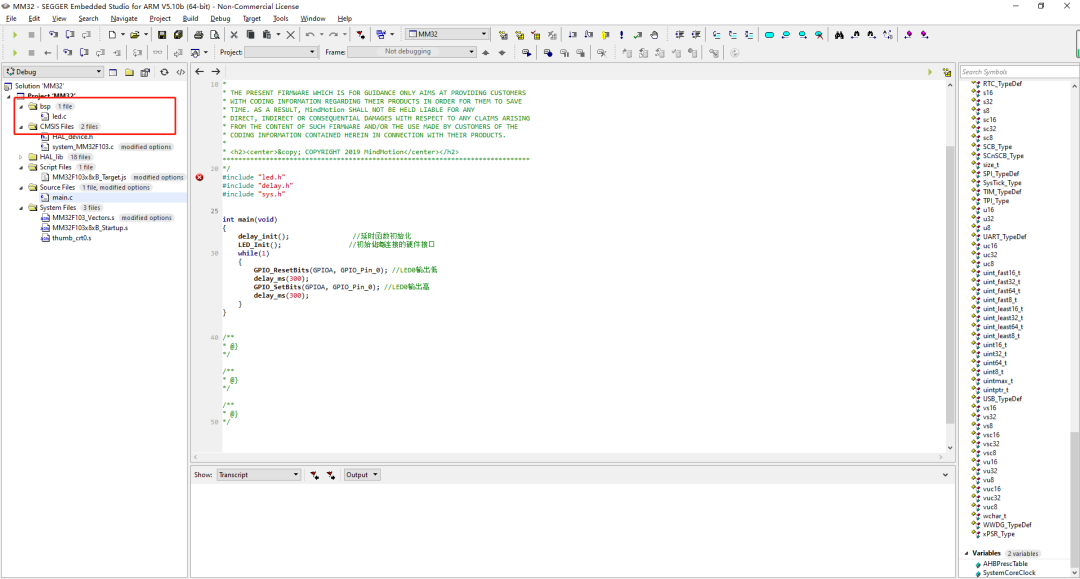Open the File menu

11,19
